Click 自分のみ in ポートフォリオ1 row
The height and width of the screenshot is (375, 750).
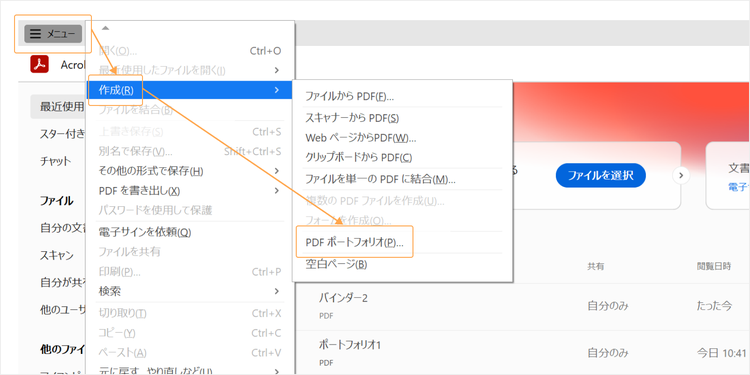608,353
